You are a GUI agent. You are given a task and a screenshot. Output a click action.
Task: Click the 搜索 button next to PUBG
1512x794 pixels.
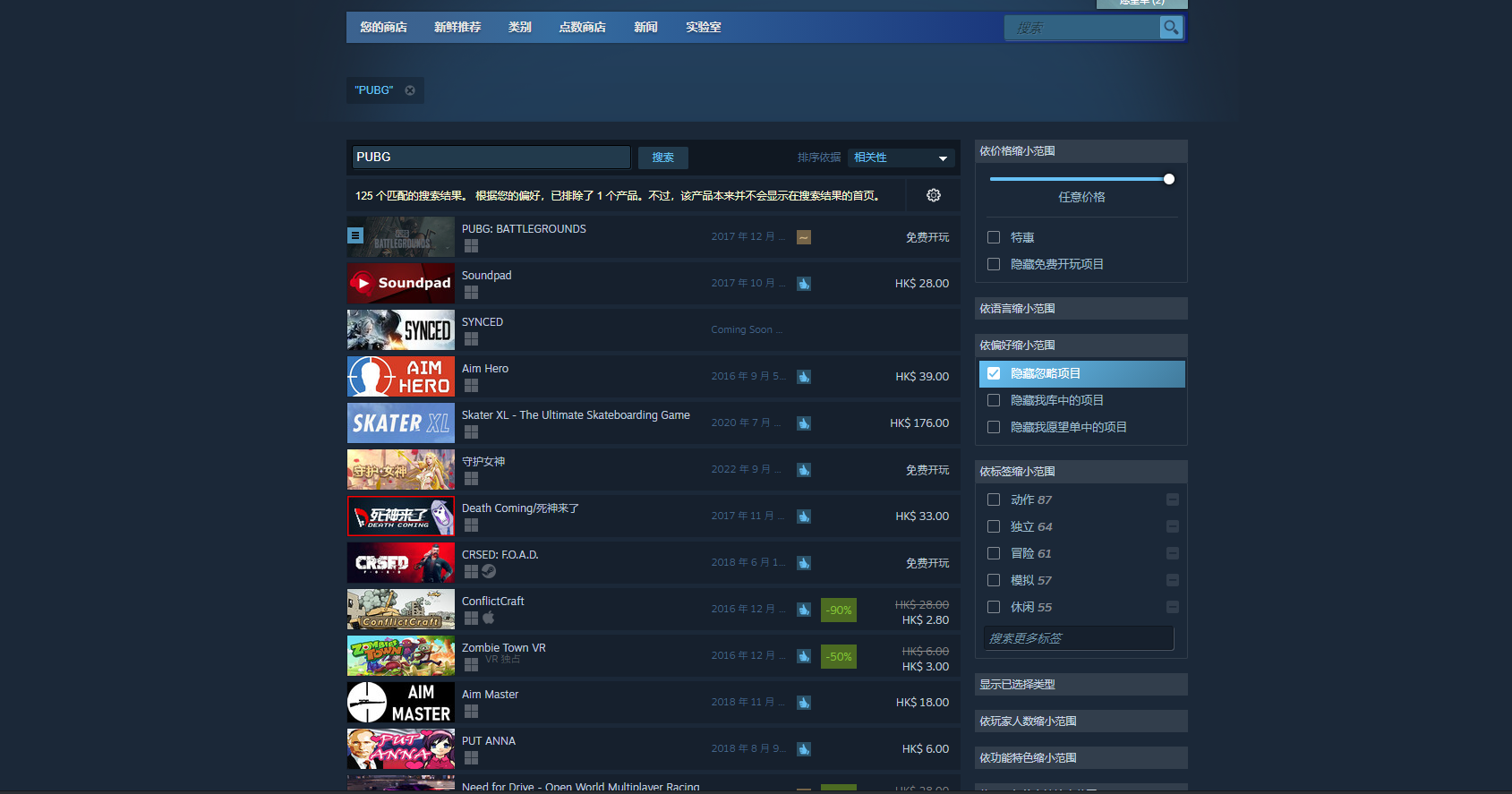pyautogui.click(x=663, y=158)
